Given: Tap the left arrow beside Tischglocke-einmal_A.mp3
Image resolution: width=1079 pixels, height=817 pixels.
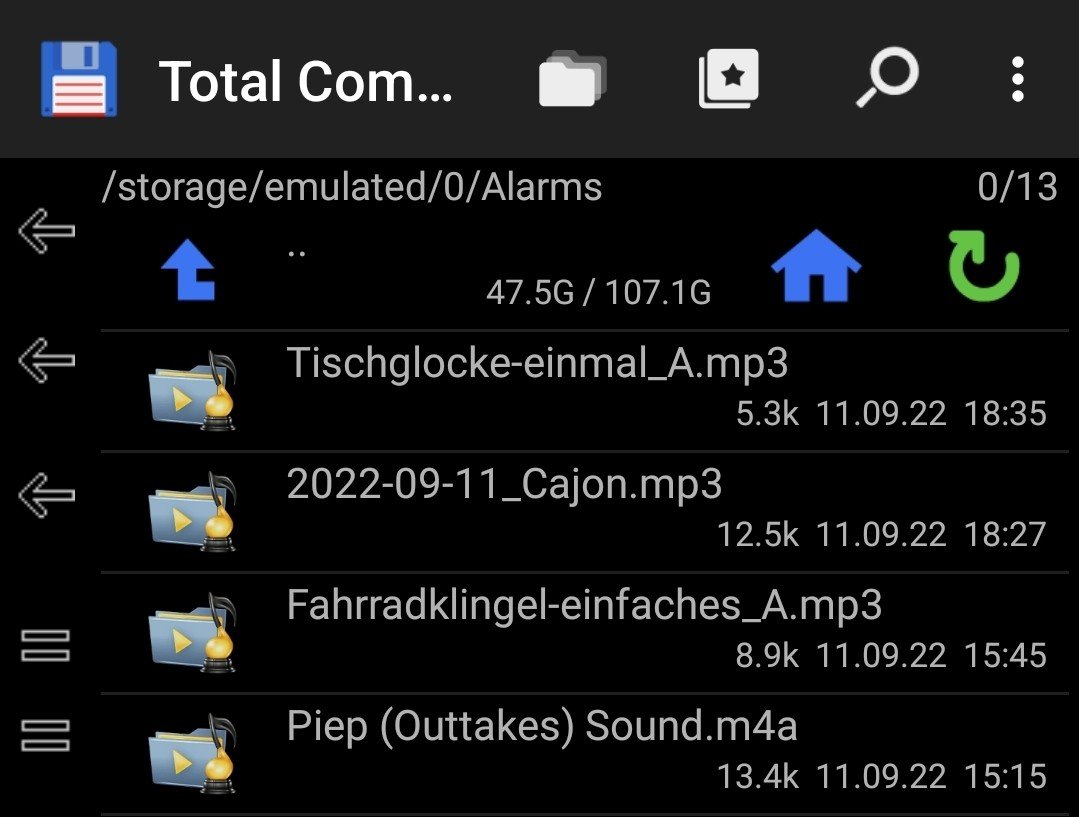Looking at the screenshot, I should 46,359.
